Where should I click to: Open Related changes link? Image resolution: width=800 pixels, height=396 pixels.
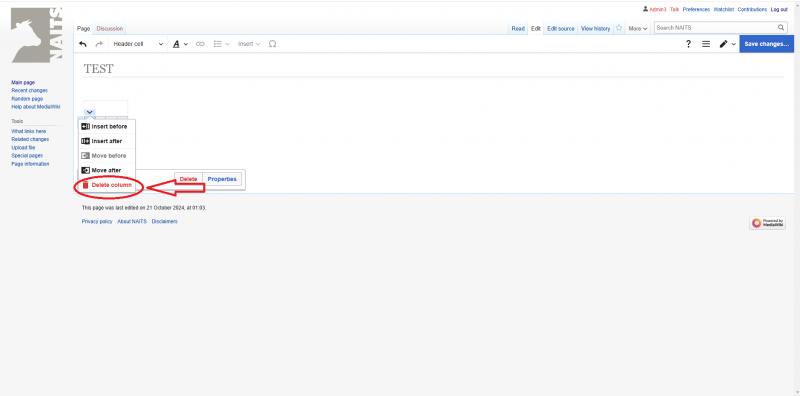click(x=30, y=140)
